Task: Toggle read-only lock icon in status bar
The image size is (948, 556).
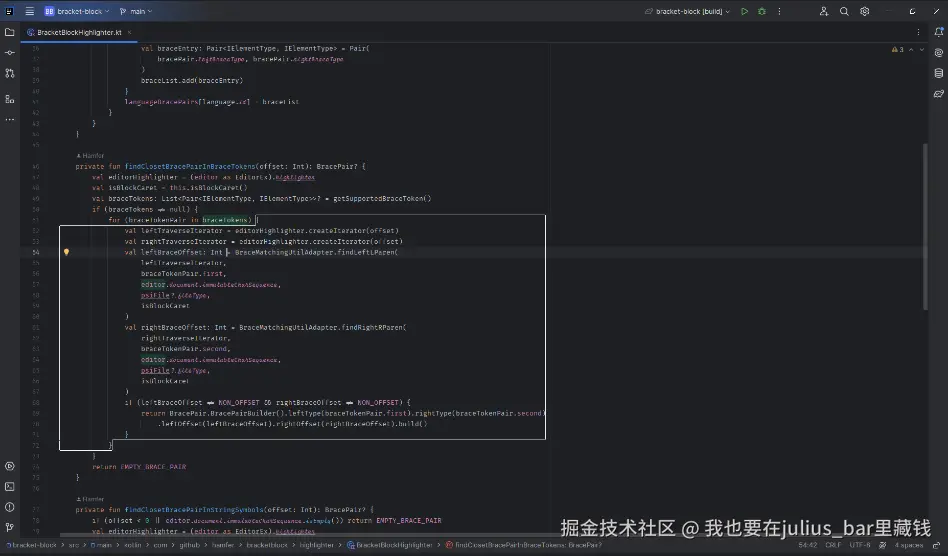Action: coord(937,545)
